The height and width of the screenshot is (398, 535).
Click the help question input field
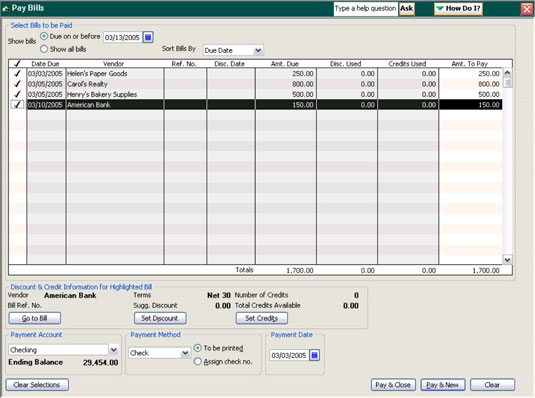point(366,9)
